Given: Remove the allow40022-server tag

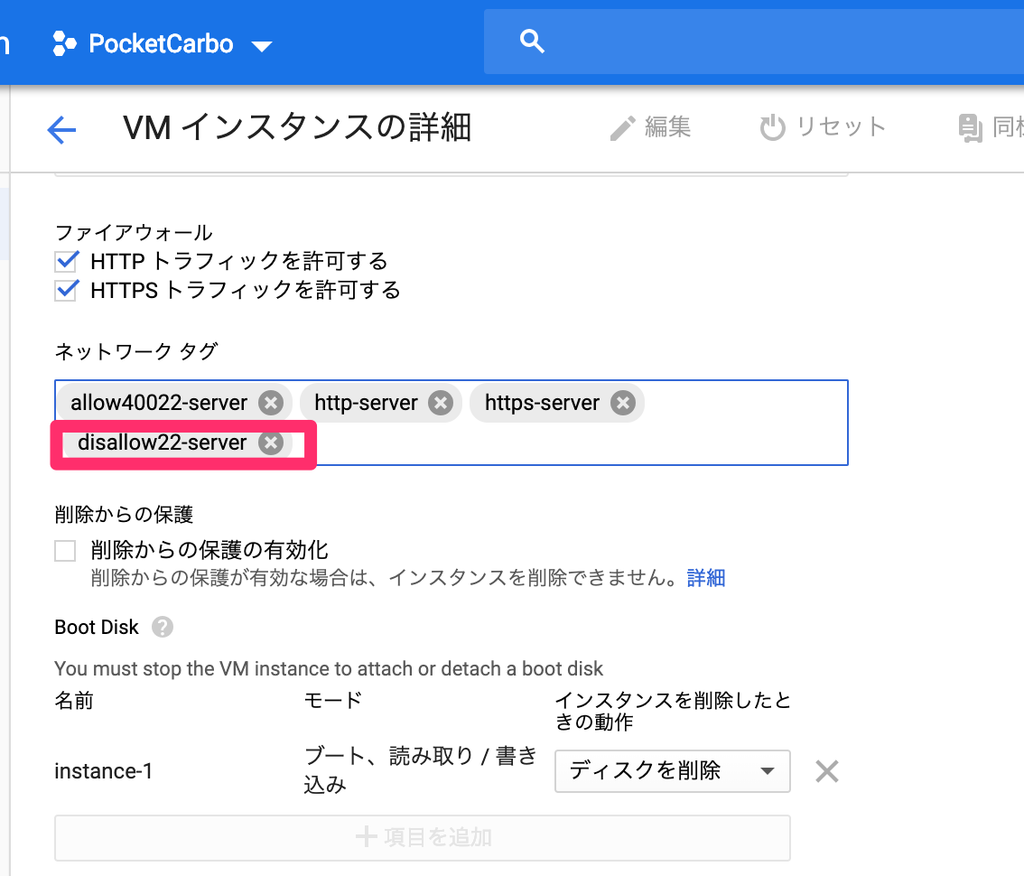Looking at the screenshot, I should (270, 403).
